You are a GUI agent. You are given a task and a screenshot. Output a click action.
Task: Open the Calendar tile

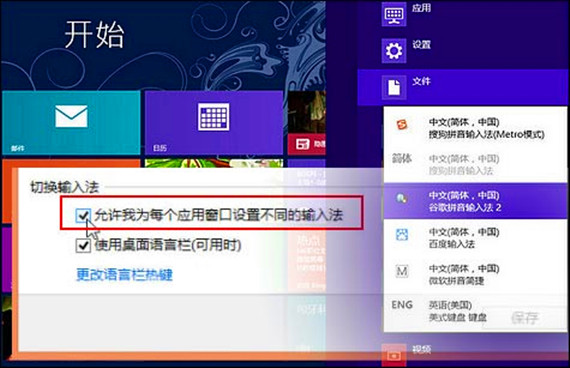click(214, 123)
